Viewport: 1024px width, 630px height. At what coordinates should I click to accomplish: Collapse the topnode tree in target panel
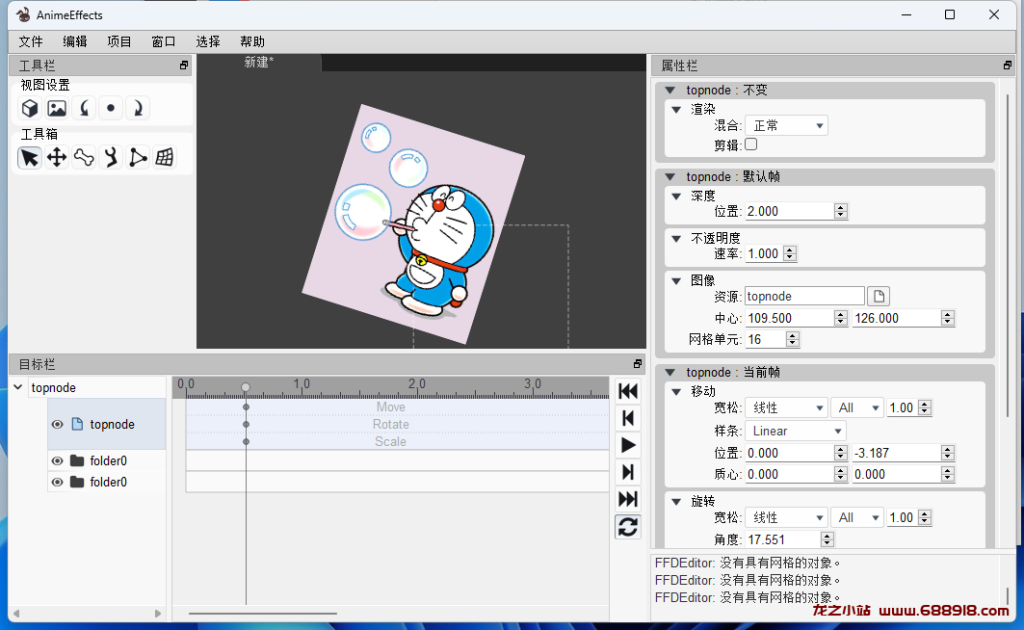tap(18, 387)
